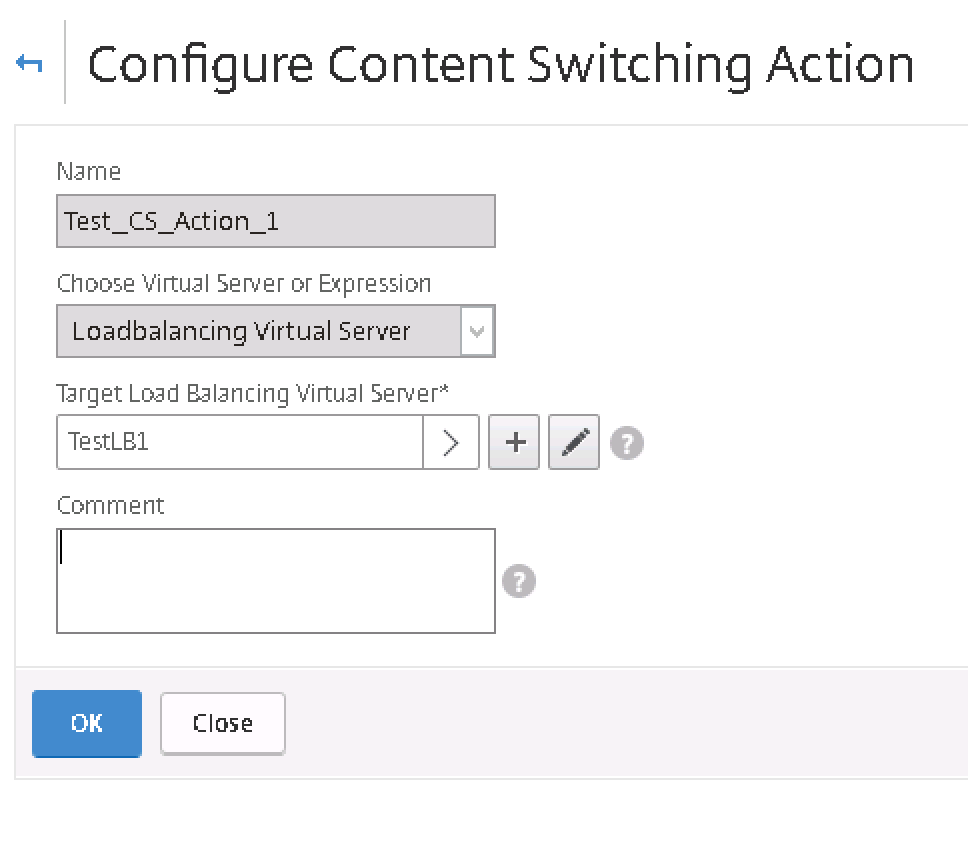Browse virtual servers via the right-arrow button
Screen dimensions: 968x868
451,442
